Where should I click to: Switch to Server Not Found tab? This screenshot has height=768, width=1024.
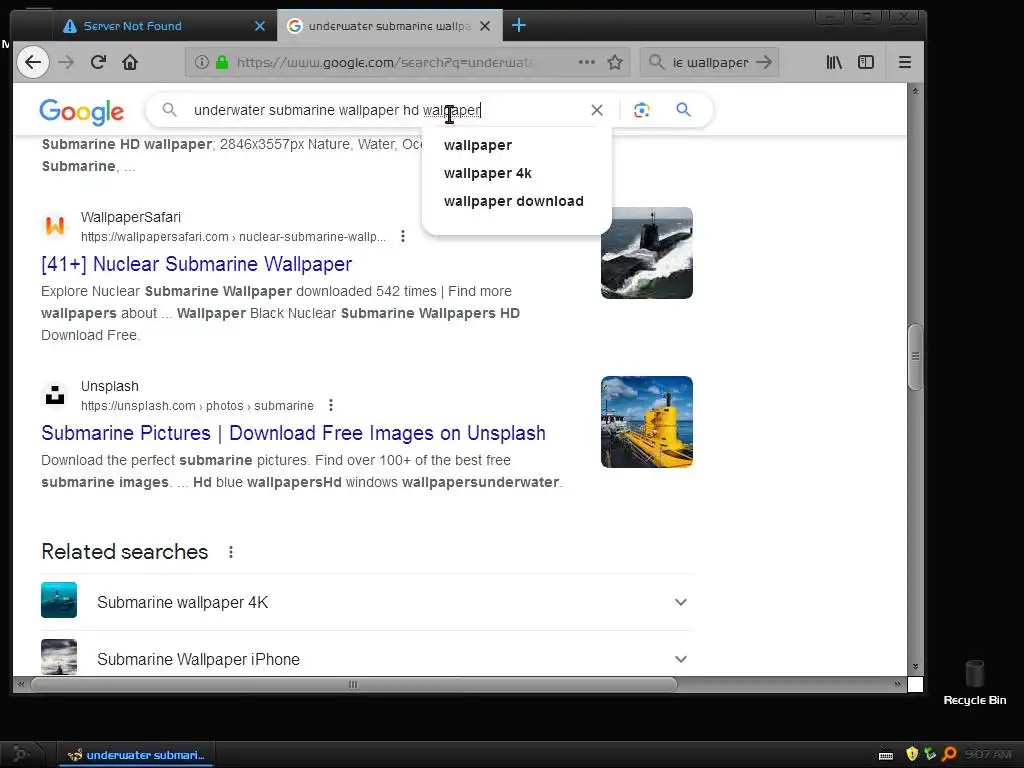[x=163, y=26]
